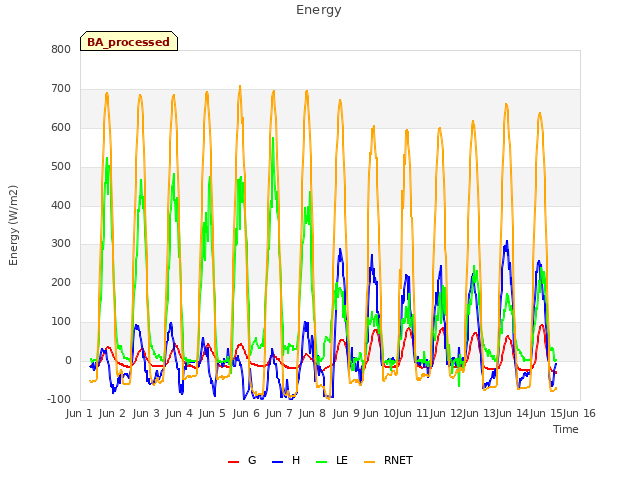The width and height of the screenshot is (640, 480).
Task: Click the Jun 9 x-axis tick label
Action: point(346,413)
